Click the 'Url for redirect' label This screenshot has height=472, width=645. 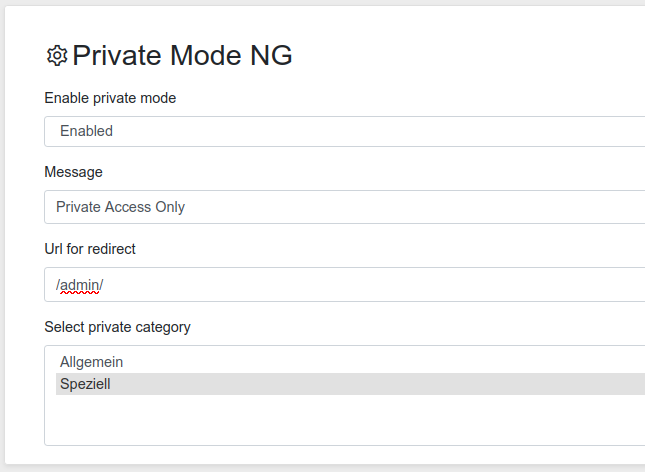(90, 249)
